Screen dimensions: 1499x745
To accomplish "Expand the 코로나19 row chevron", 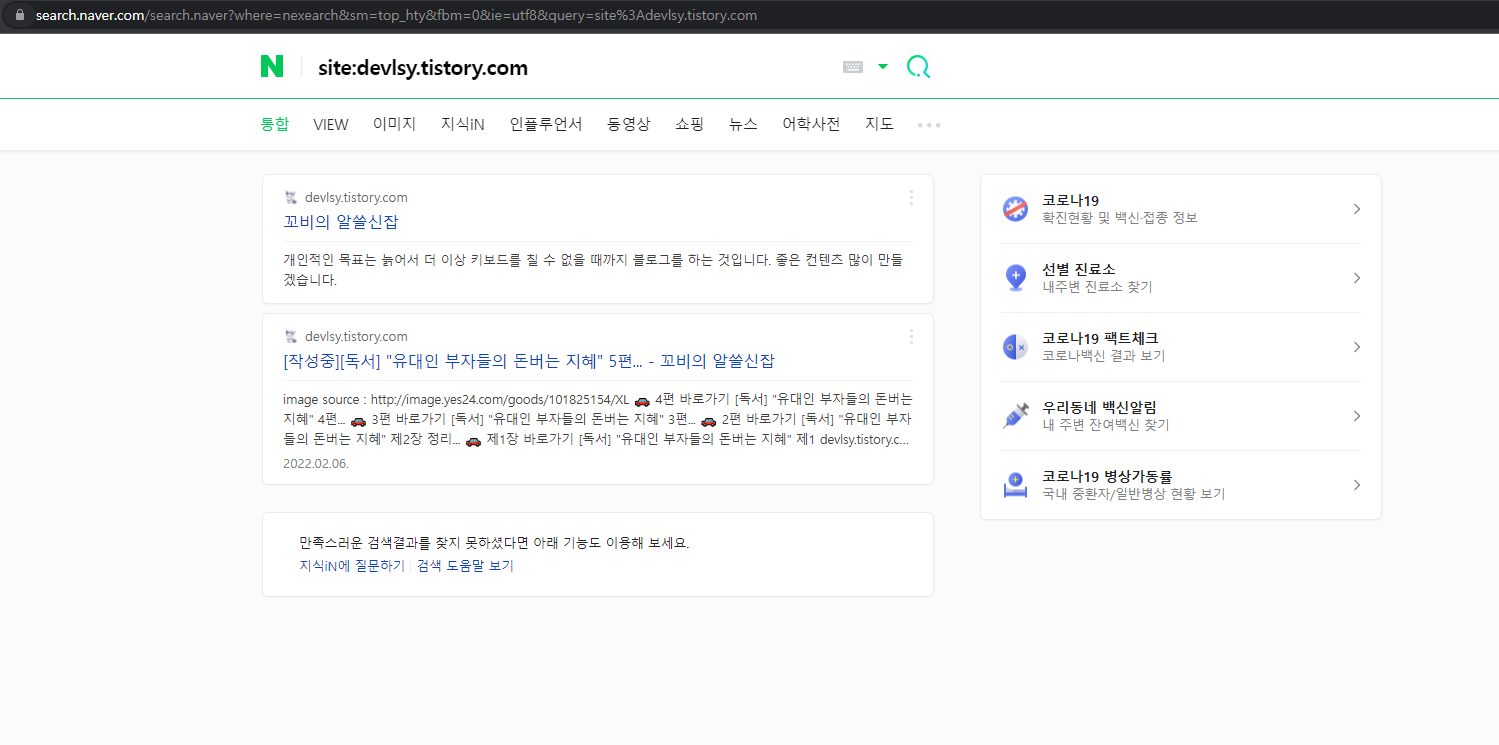I will point(1357,209).
